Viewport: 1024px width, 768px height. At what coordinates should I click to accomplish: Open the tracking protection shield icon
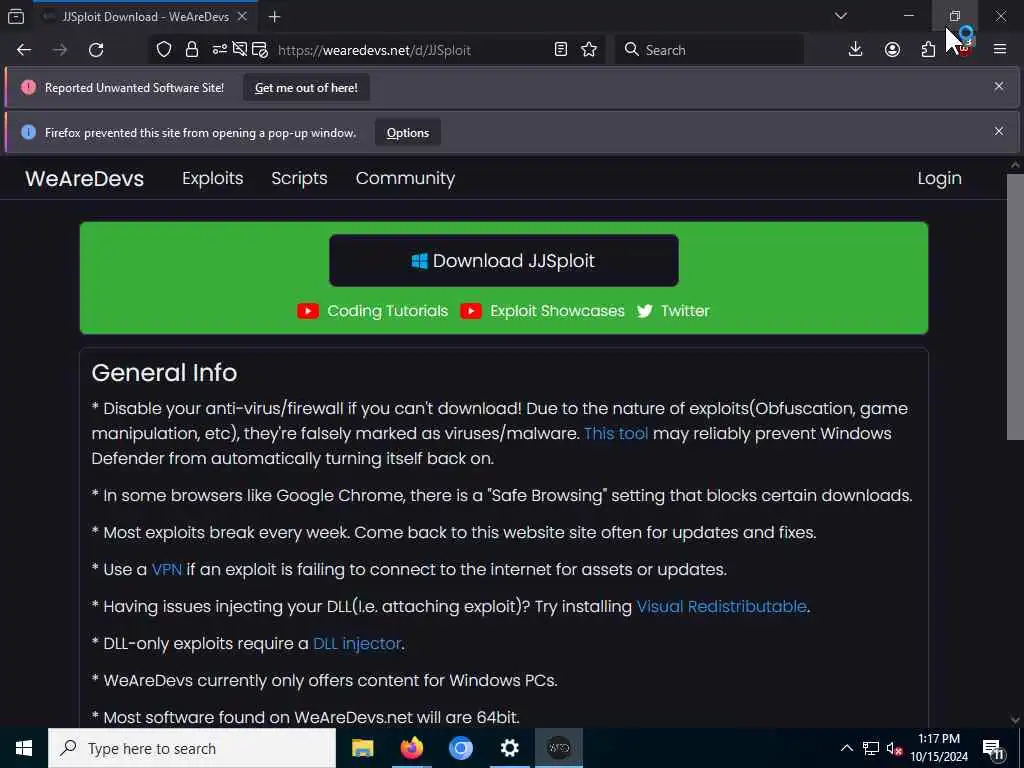coord(164,50)
